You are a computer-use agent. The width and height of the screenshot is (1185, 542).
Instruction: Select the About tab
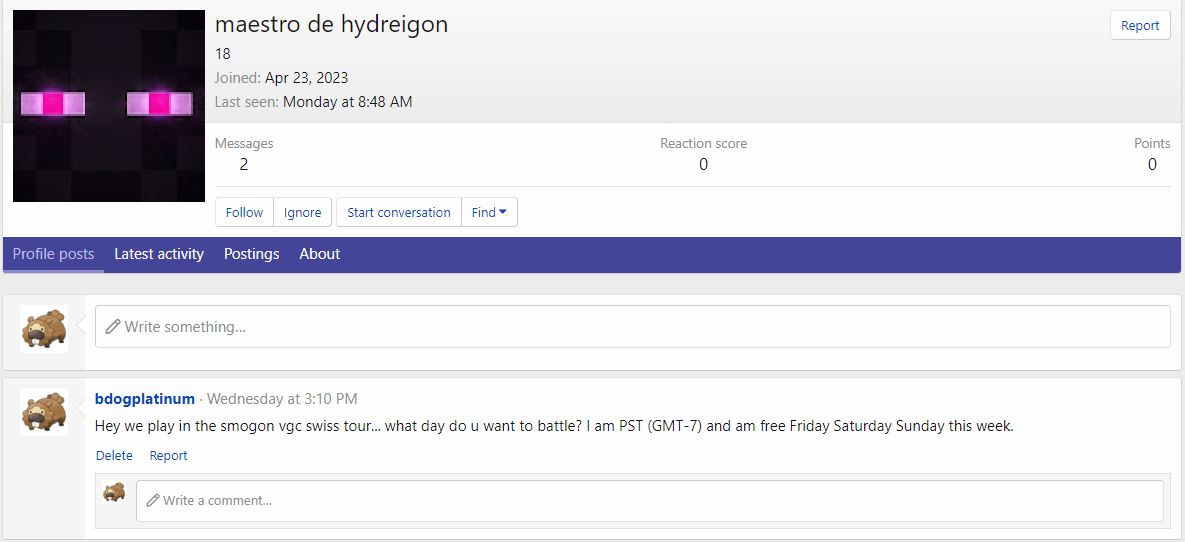point(320,254)
